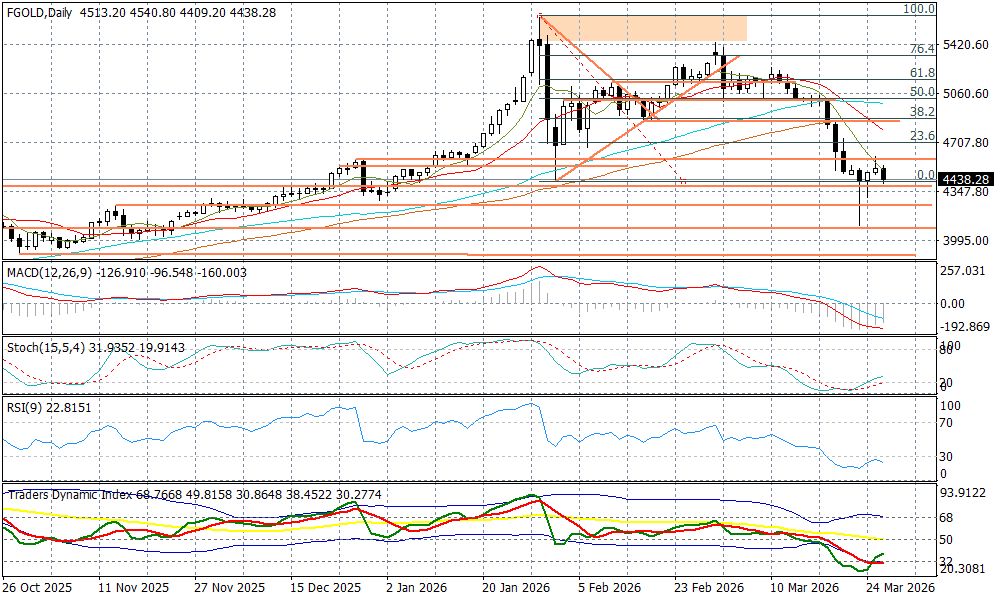The image size is (1000, 600).
Task: Click the MACD(12,26,9) indicator label
Action: tap(50, 271)
